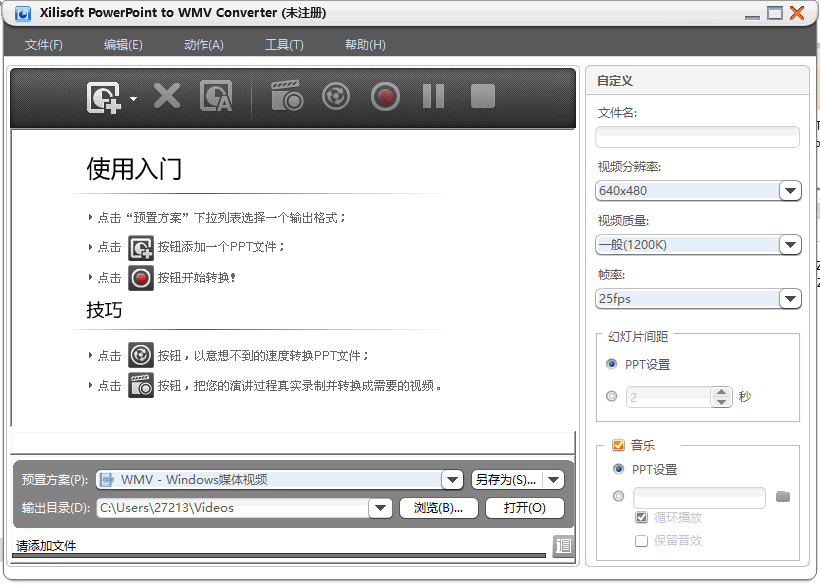Click the app icon in title bar

tap(22, 13)
